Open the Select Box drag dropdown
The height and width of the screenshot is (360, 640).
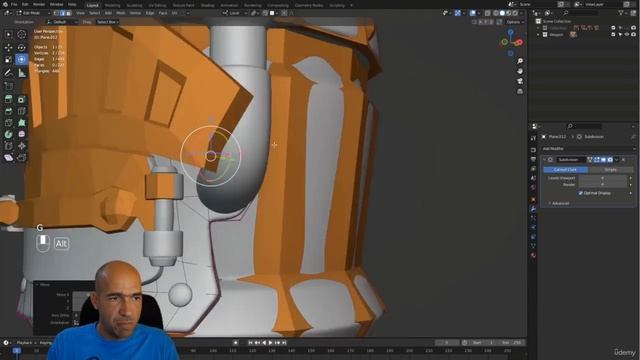point(107,22)
